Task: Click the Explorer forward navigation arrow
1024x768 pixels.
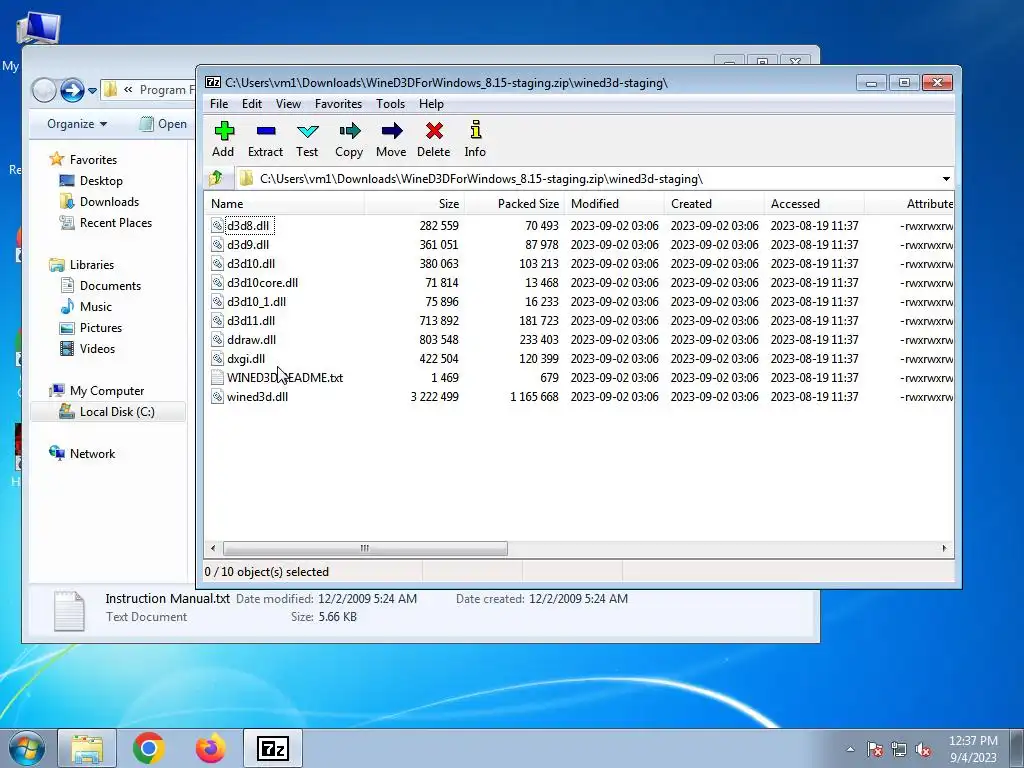Action: pyautogui.click(x=72, y=90)
